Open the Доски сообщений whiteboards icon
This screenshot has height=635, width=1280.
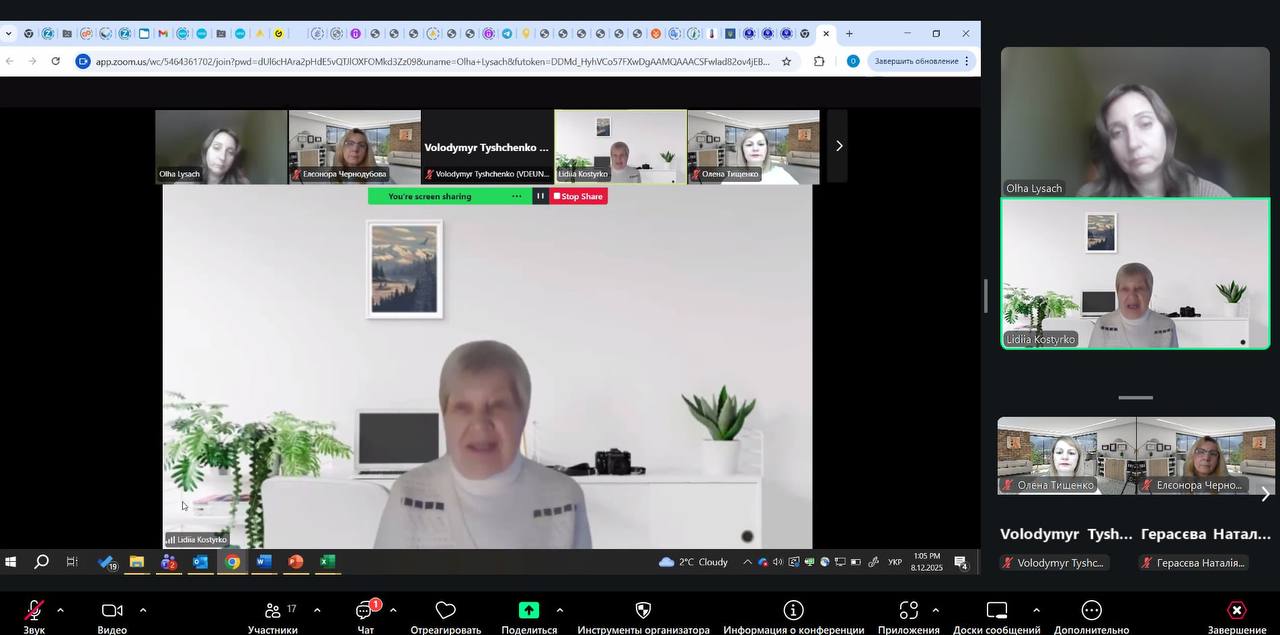pyautogui.click(x=996, y=611)
